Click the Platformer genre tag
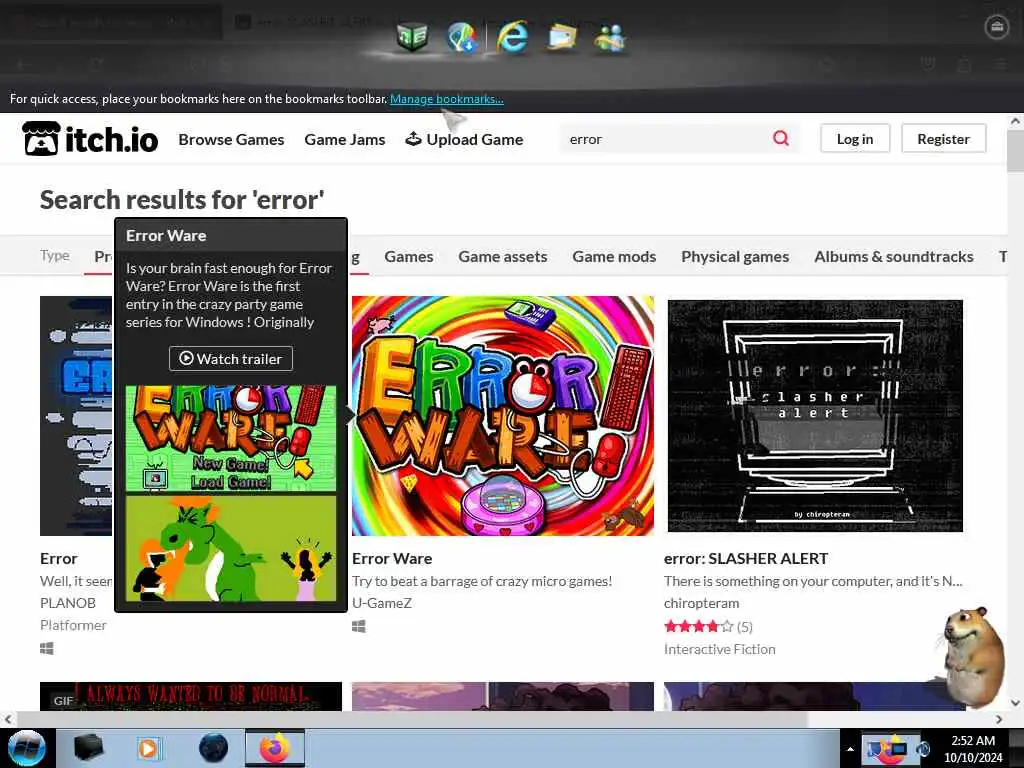The height and width of the screenshot is (768, 1024). point(73,625)
